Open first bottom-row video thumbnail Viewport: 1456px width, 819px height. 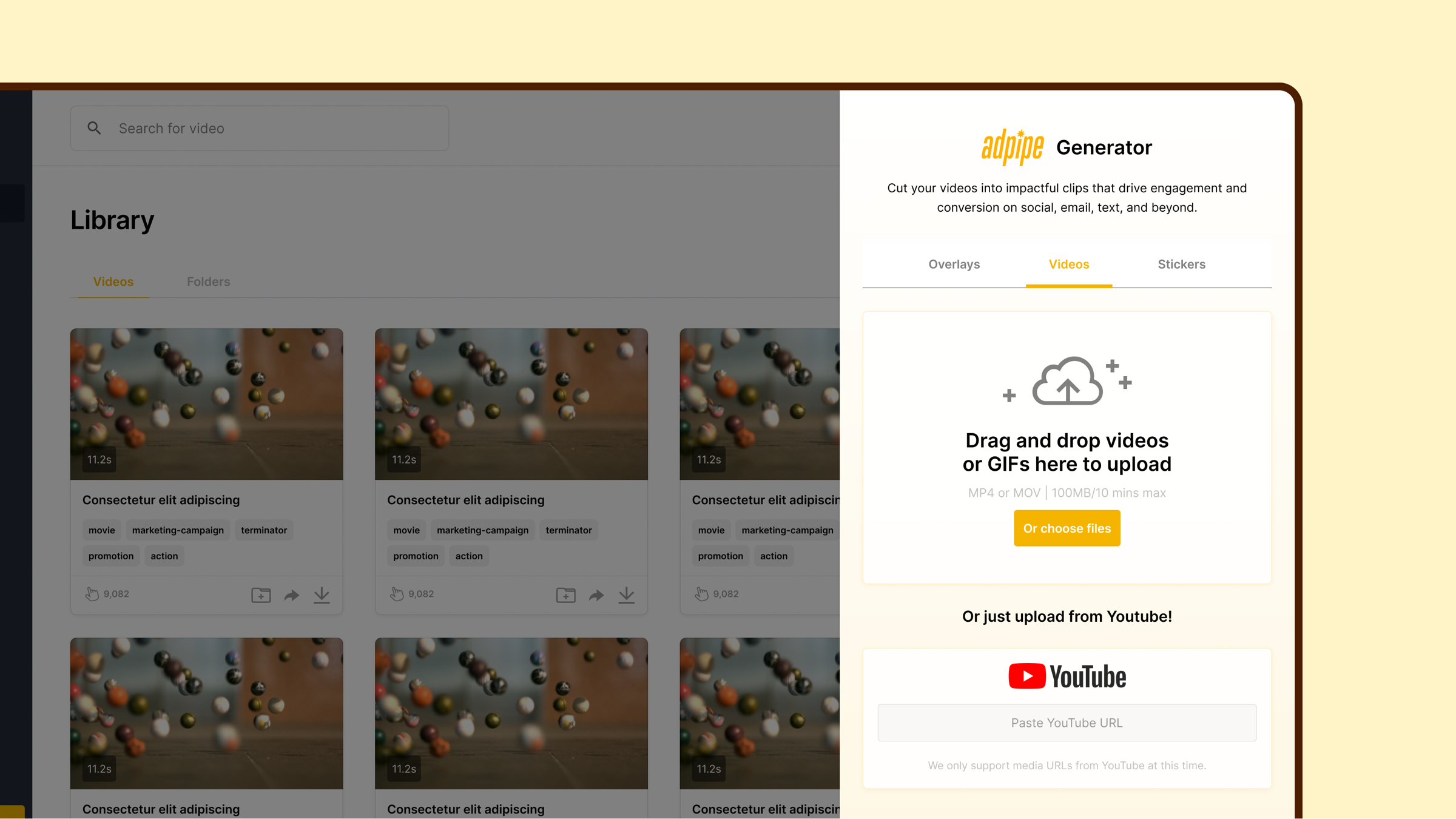pyautogui.click(x=206, y=713)
